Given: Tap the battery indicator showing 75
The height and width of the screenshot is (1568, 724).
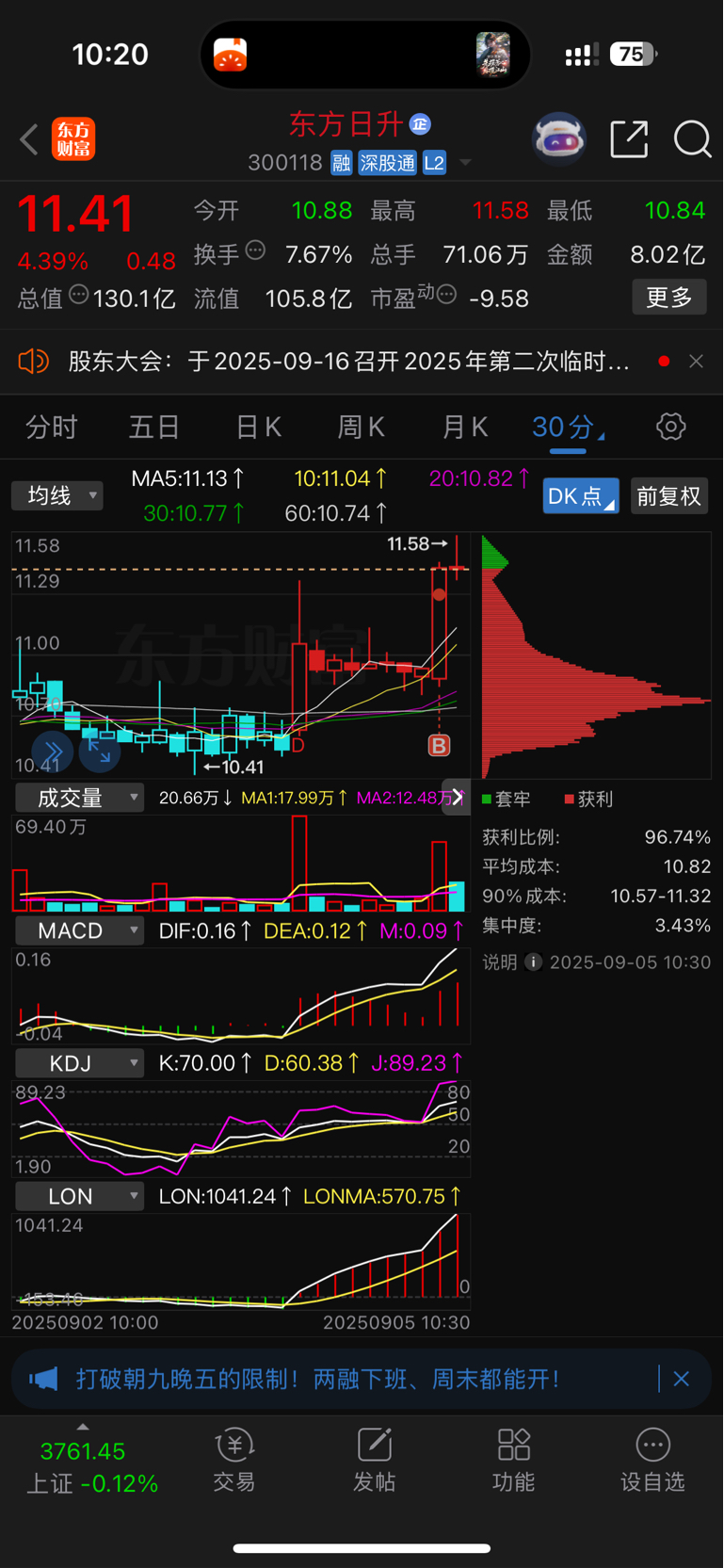Looking at the screenshot, I should coord(633,55).
